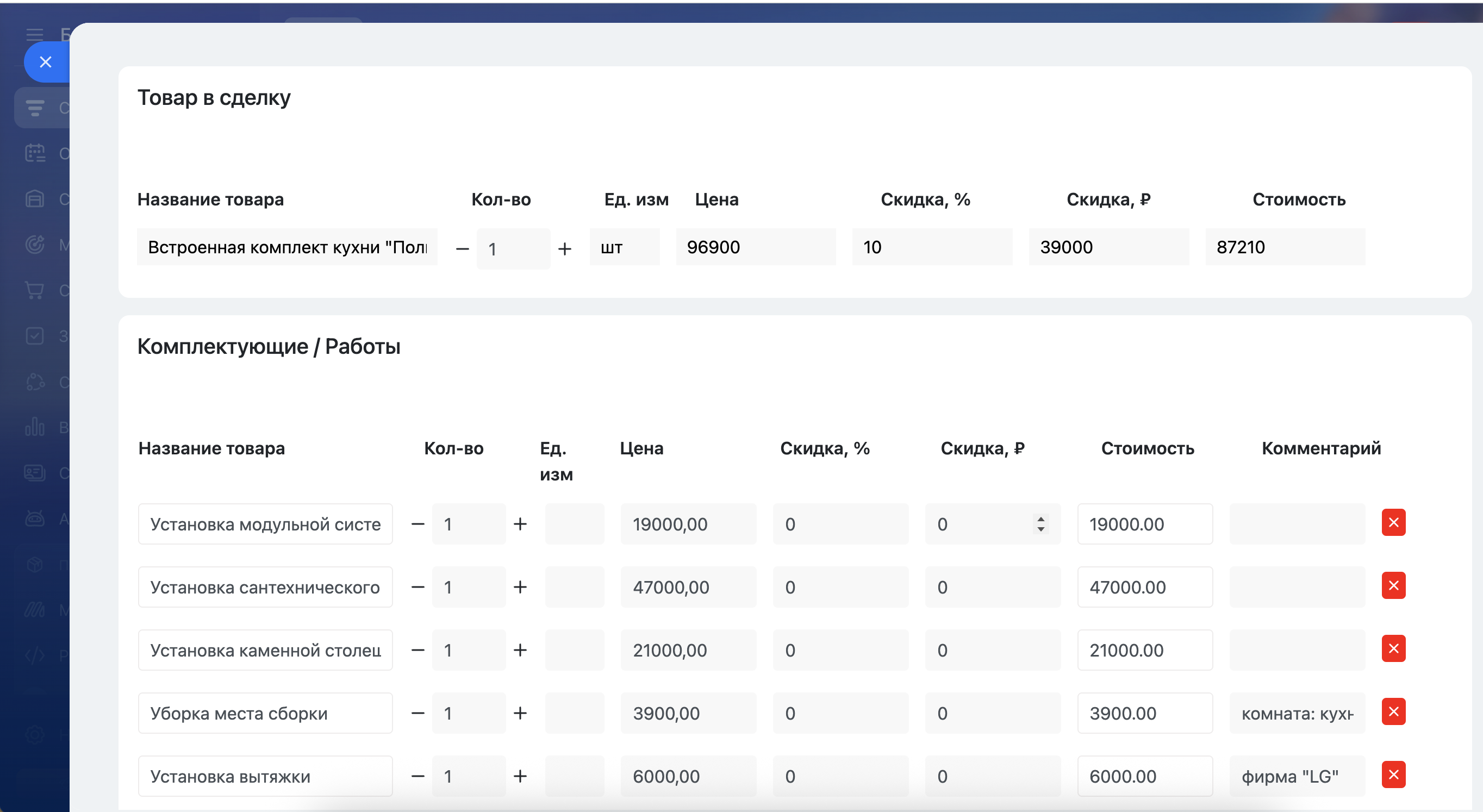Image resolution: width=1483 pixels, height=812 pixels.
Task: Increase quantity for Установка вытяжки
Action: (520, 776)
